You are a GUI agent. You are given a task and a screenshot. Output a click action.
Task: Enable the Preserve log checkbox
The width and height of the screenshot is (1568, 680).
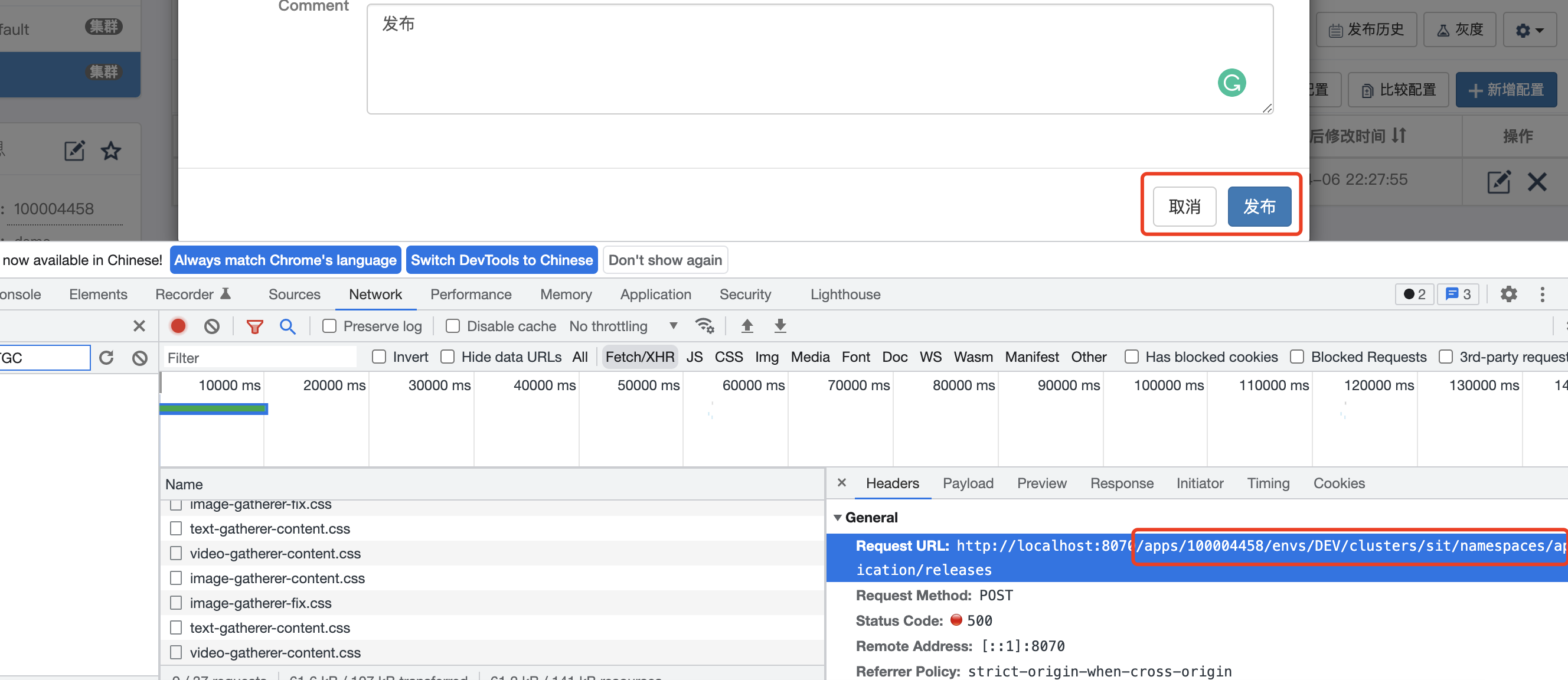pyautogui.click(x=329, y=326)
